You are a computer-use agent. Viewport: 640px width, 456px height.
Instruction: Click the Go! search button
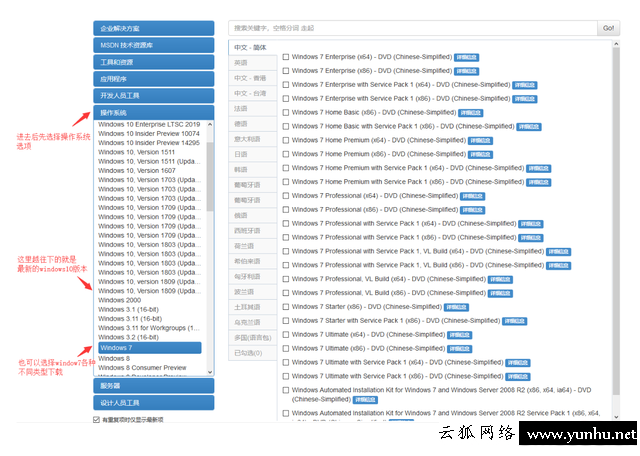pyautogui.click(x=608, y=28)
